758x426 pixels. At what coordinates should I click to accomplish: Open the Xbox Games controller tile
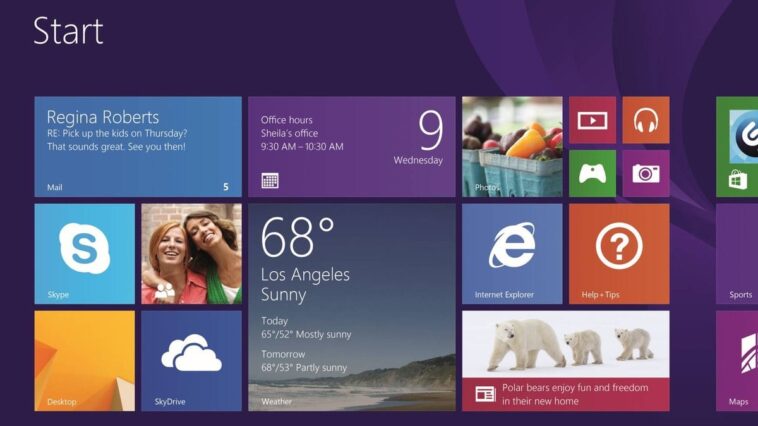(592, 174)
